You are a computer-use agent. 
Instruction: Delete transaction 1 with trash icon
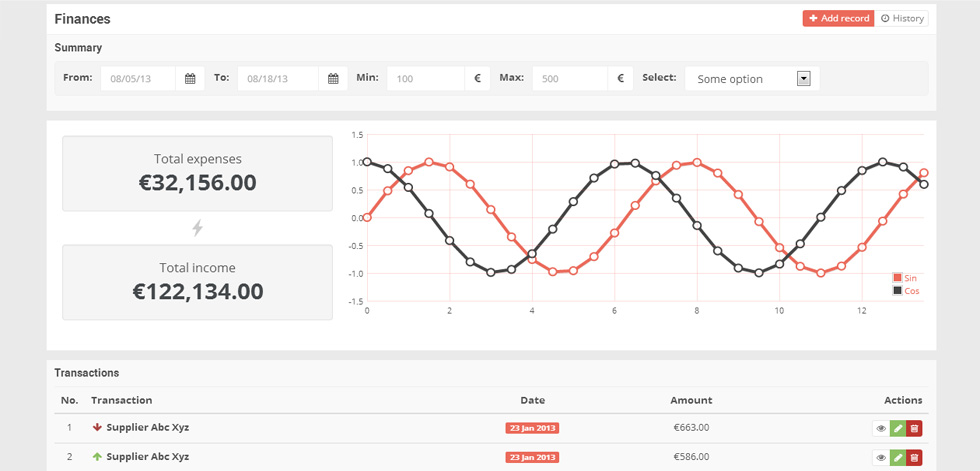pyautogui.click(x=914, y=429)
